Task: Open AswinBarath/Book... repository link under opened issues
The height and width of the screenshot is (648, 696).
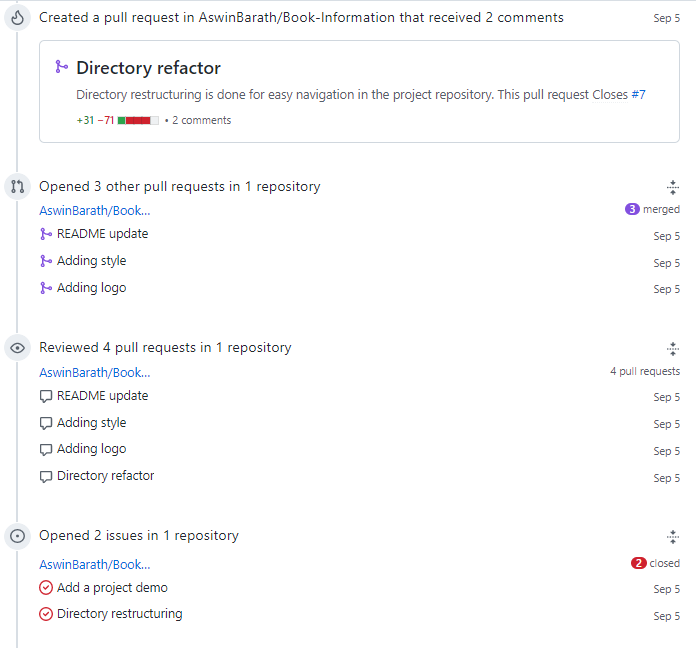Action: click(x=95, y=565)
